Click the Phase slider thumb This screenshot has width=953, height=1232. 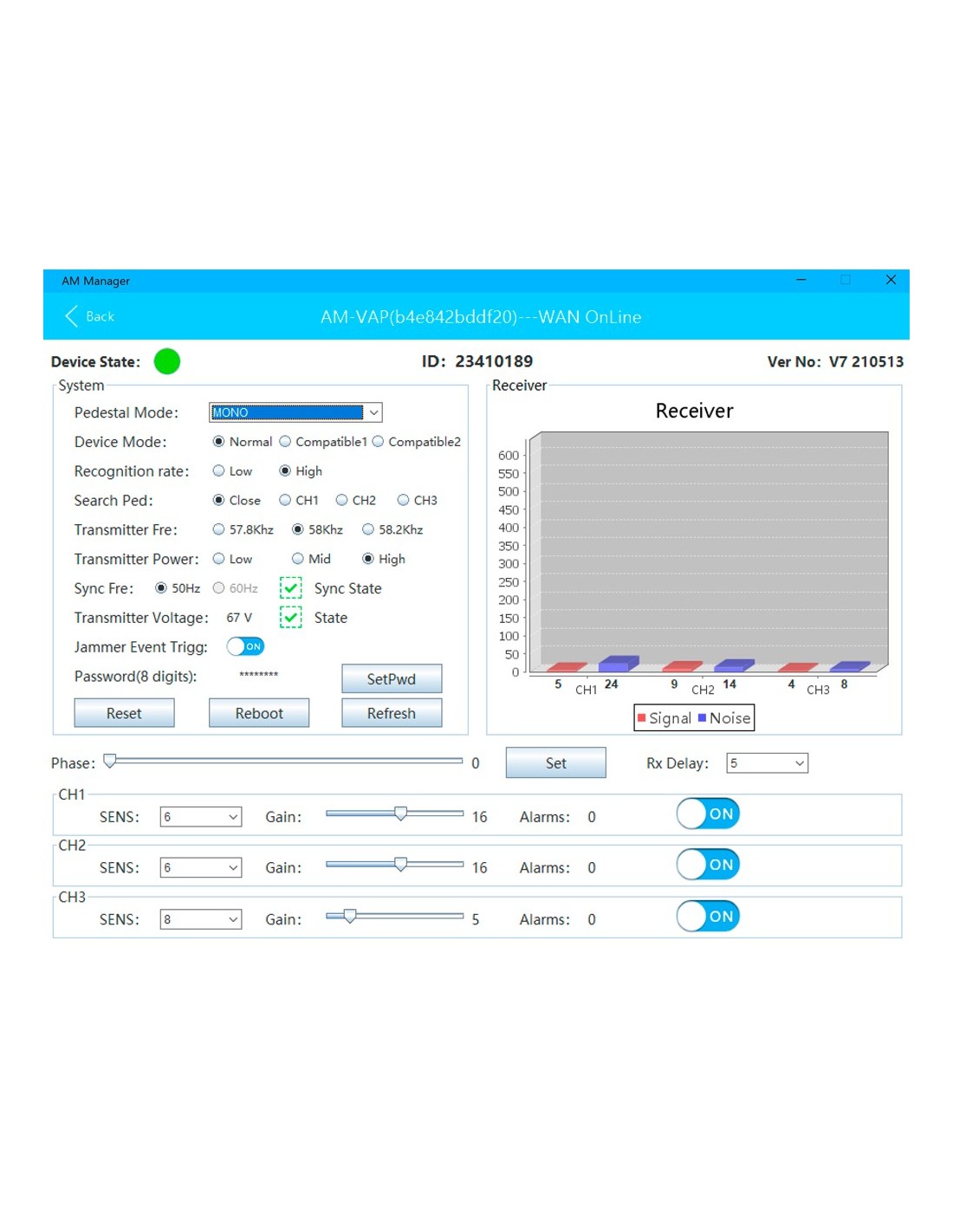coord(110,761)
